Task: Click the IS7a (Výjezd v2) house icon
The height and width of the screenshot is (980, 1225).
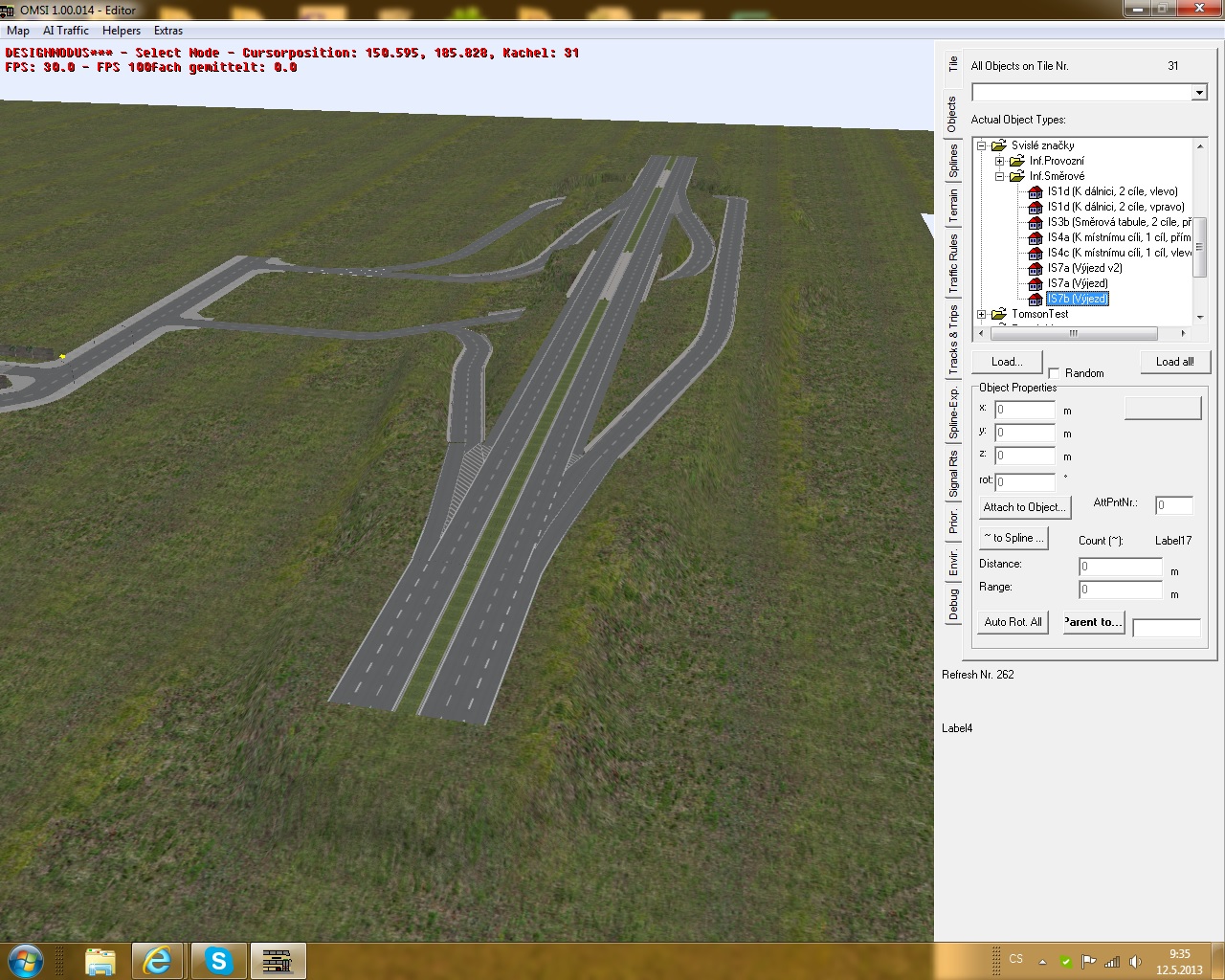Action: coord(1035,268)
